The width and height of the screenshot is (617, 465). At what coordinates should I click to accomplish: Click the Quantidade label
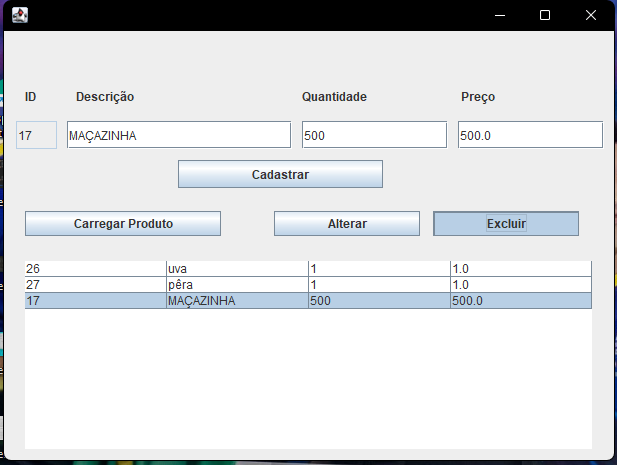[334, 97]
